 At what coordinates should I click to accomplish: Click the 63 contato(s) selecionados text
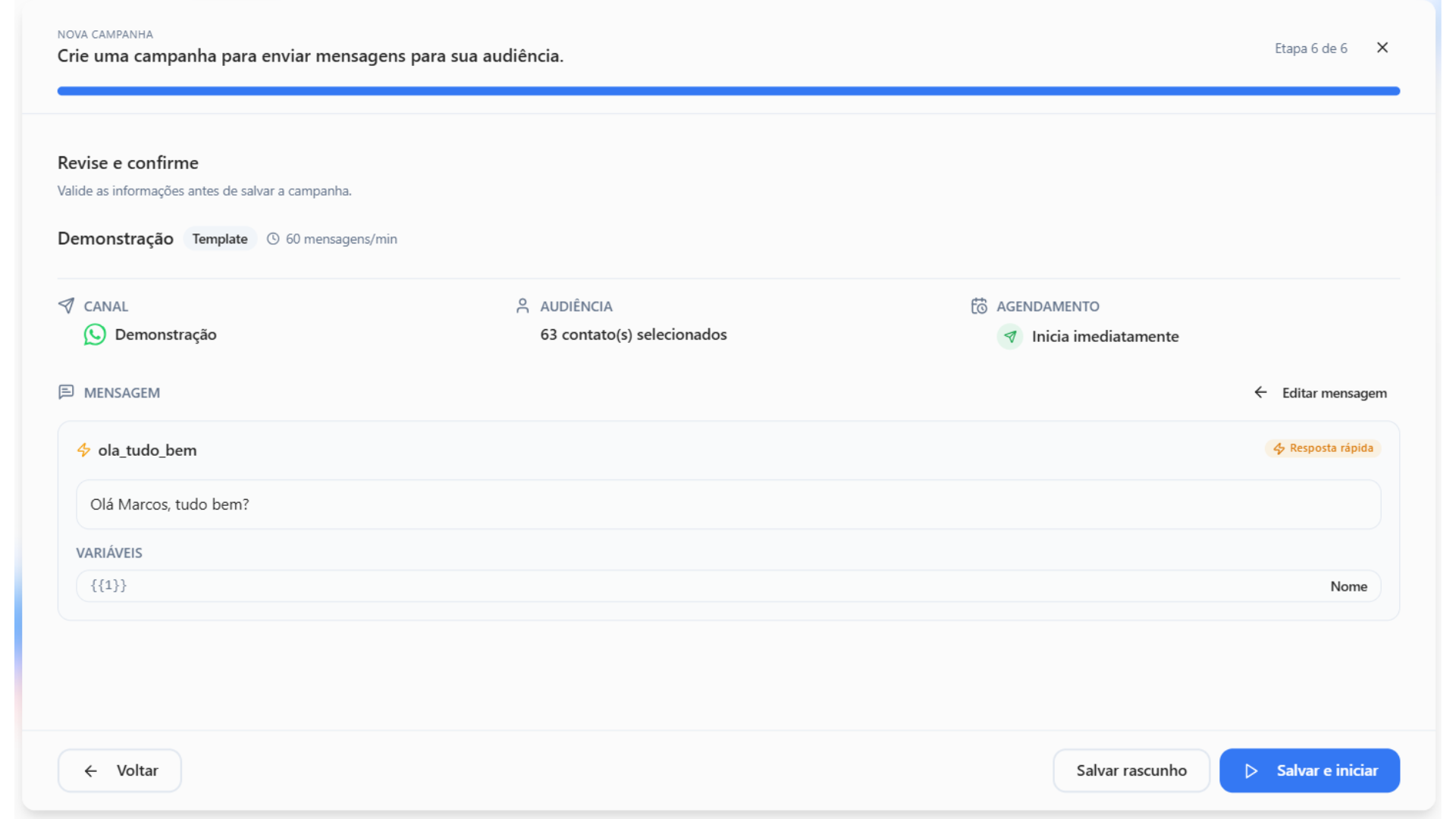coord(633,334)
